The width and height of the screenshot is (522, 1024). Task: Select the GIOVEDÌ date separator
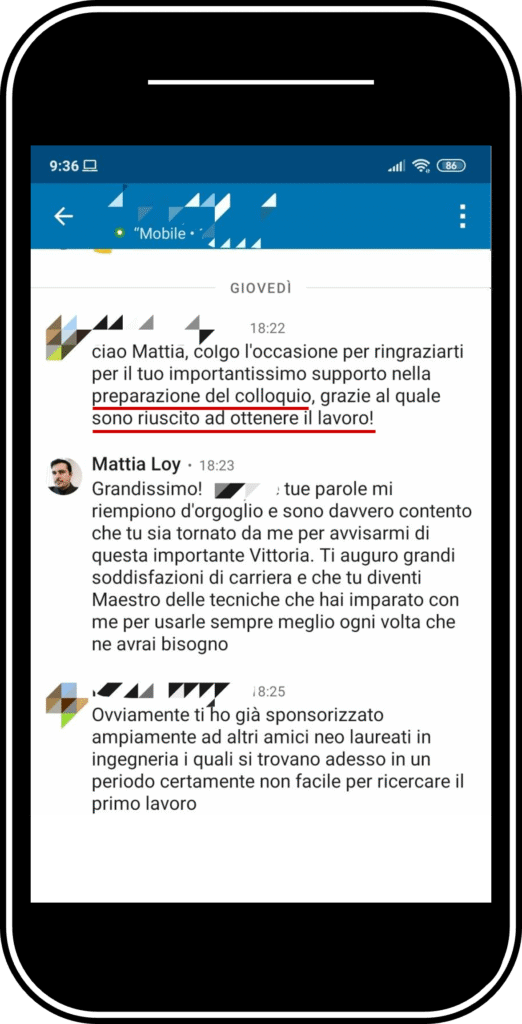(x=261, y=288)
